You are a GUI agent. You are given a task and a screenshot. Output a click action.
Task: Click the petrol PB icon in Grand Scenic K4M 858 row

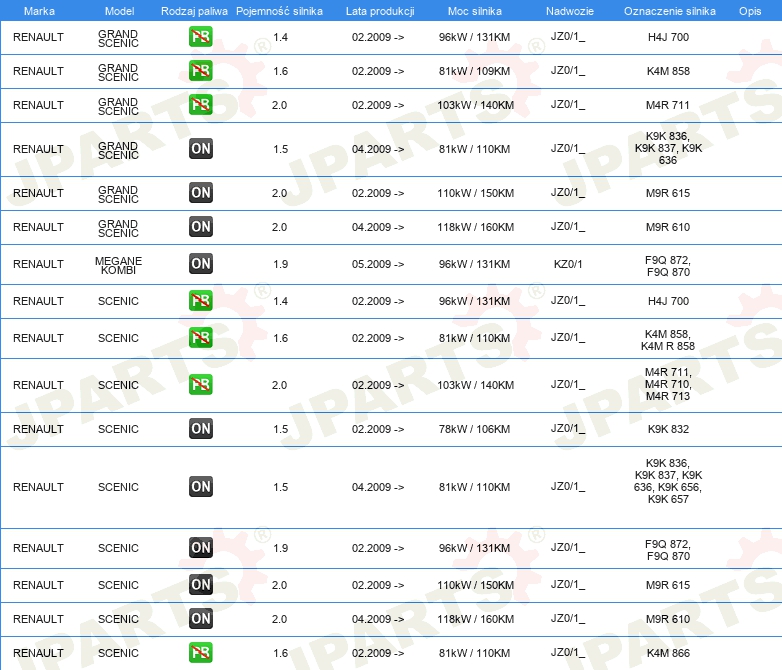point(200,70)
